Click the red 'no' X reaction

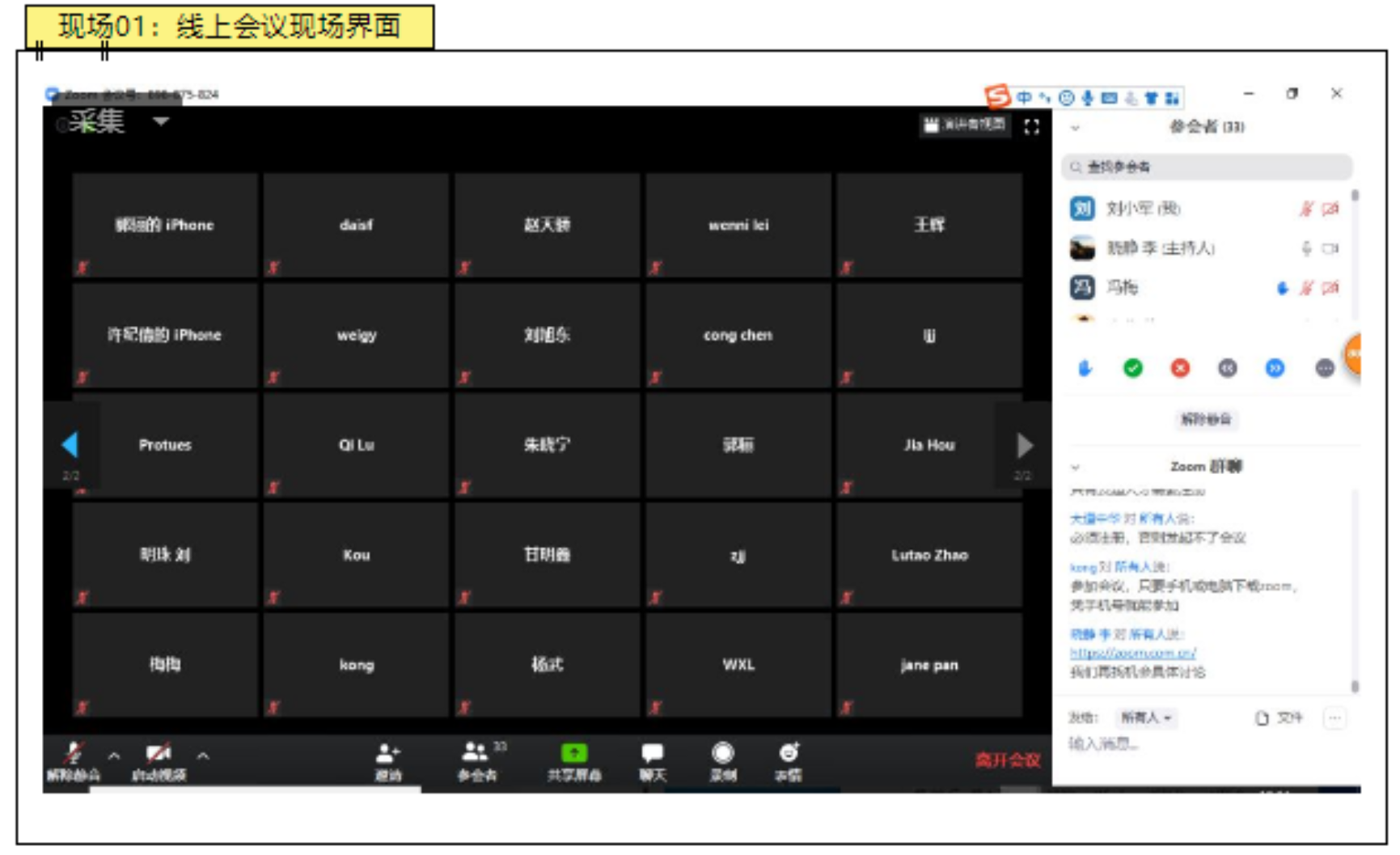pyautogui.click(x=1180, y=369)
